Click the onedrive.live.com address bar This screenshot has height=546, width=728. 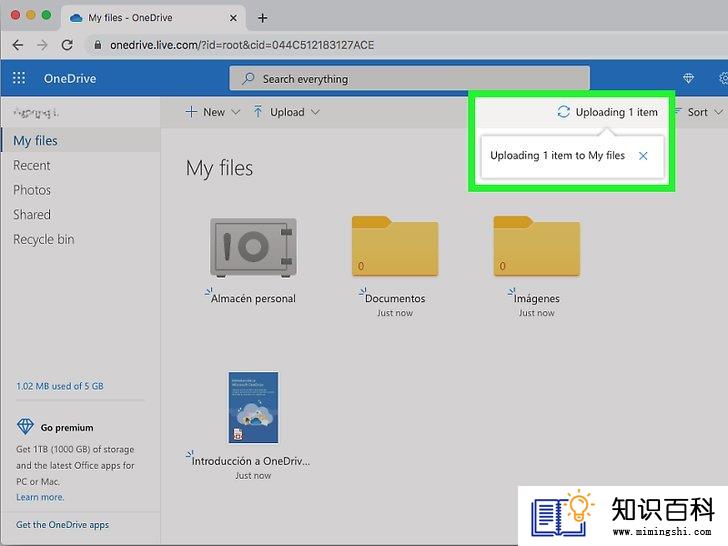(x=242, y=45)
